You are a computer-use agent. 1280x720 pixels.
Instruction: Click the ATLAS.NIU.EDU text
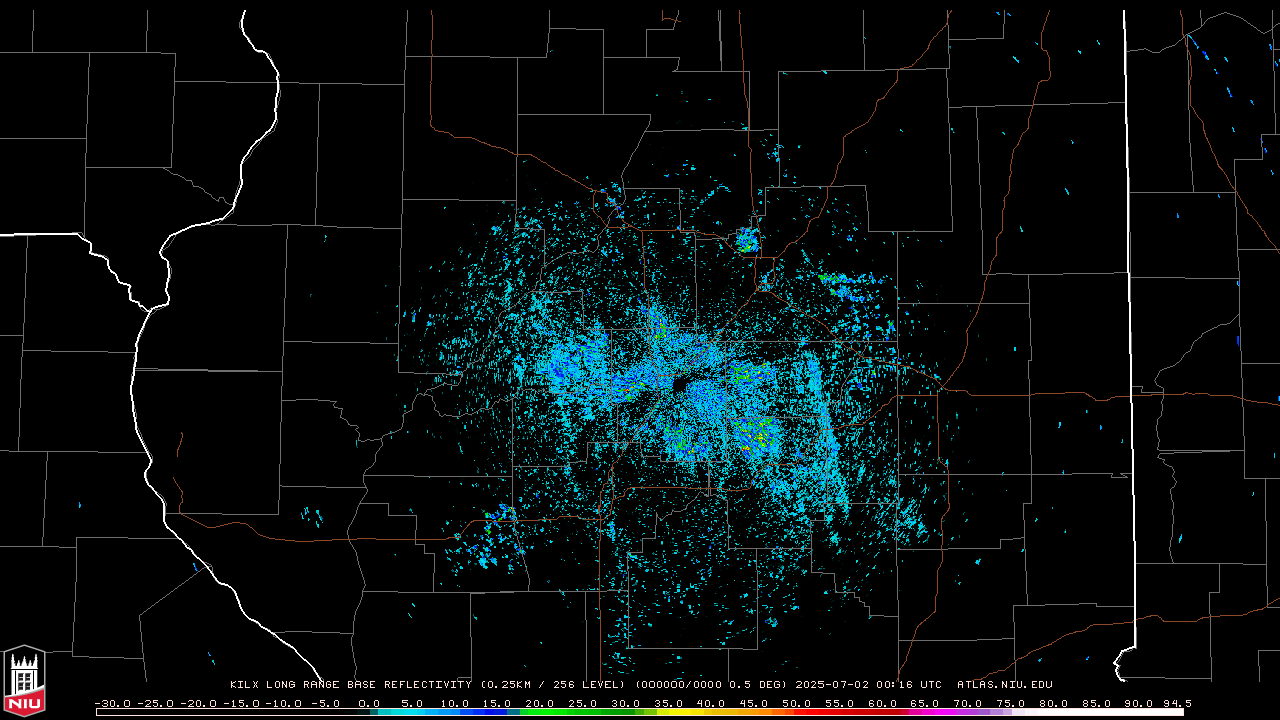click(1005, 685)
